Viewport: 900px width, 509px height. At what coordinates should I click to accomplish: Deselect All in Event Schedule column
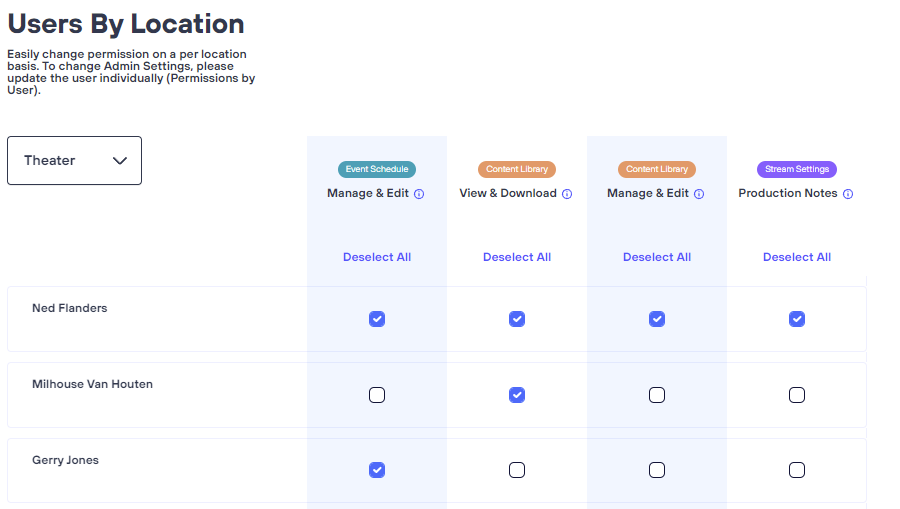tap(377, 257)
